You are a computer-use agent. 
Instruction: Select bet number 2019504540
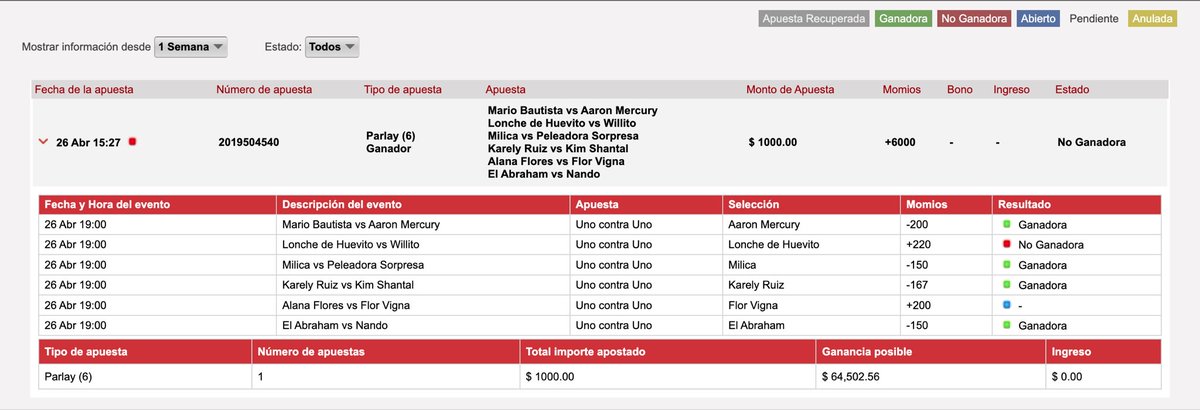click(249, 142)
